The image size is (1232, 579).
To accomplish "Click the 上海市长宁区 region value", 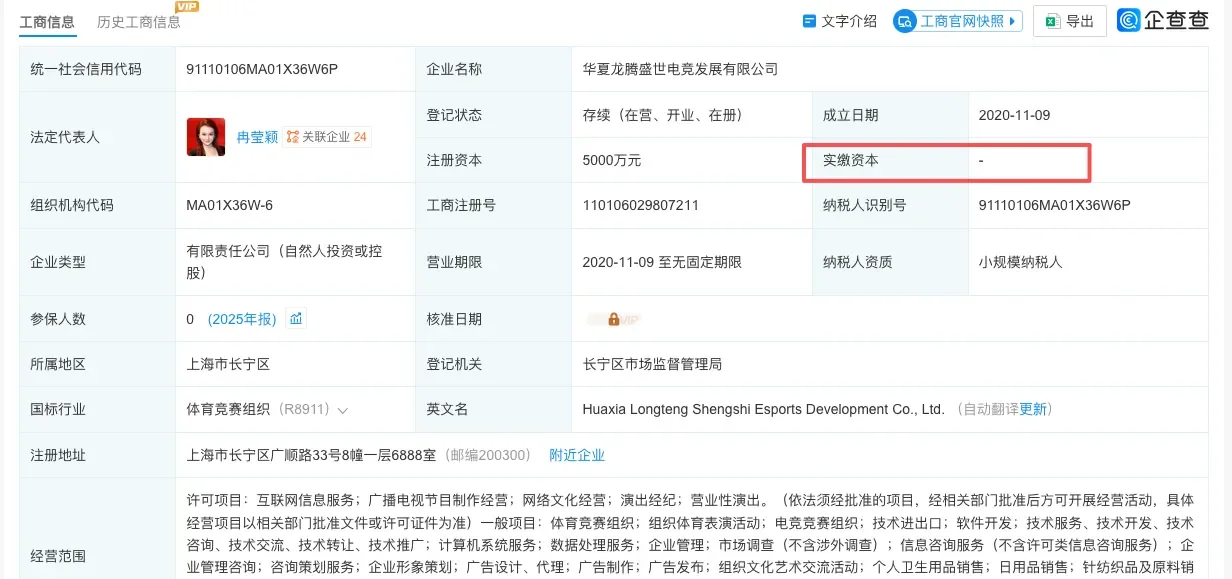I will click(228, 364).
